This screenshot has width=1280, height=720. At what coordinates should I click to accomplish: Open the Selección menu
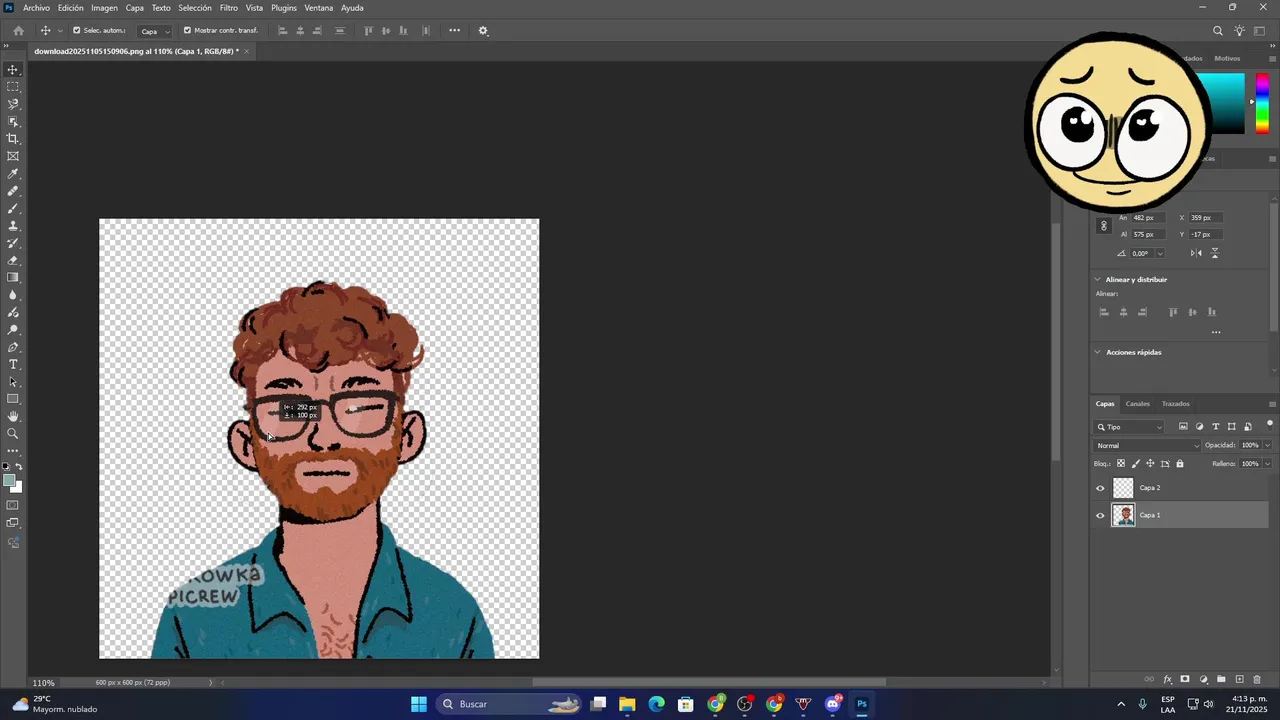tap(195, 8)
